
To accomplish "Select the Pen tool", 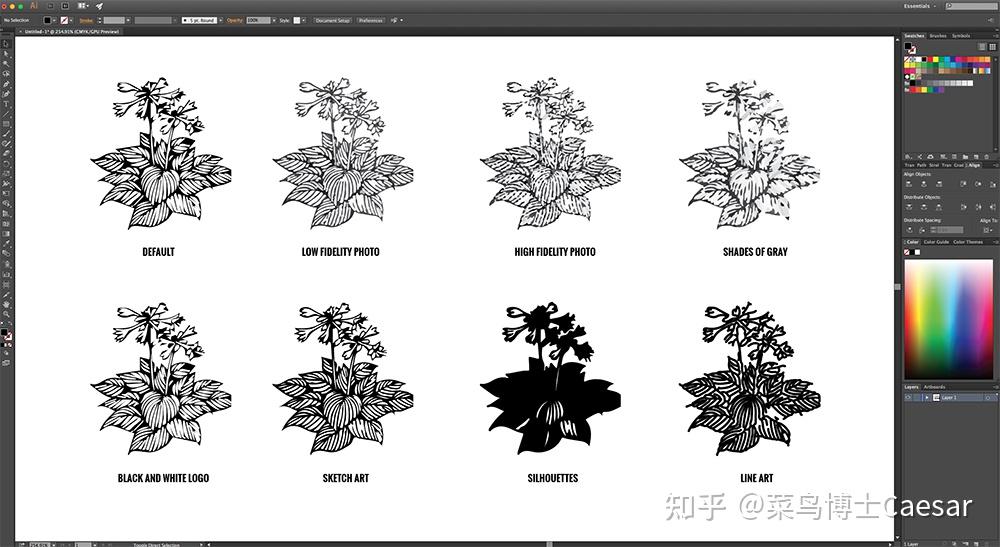I will coord(6,84).
